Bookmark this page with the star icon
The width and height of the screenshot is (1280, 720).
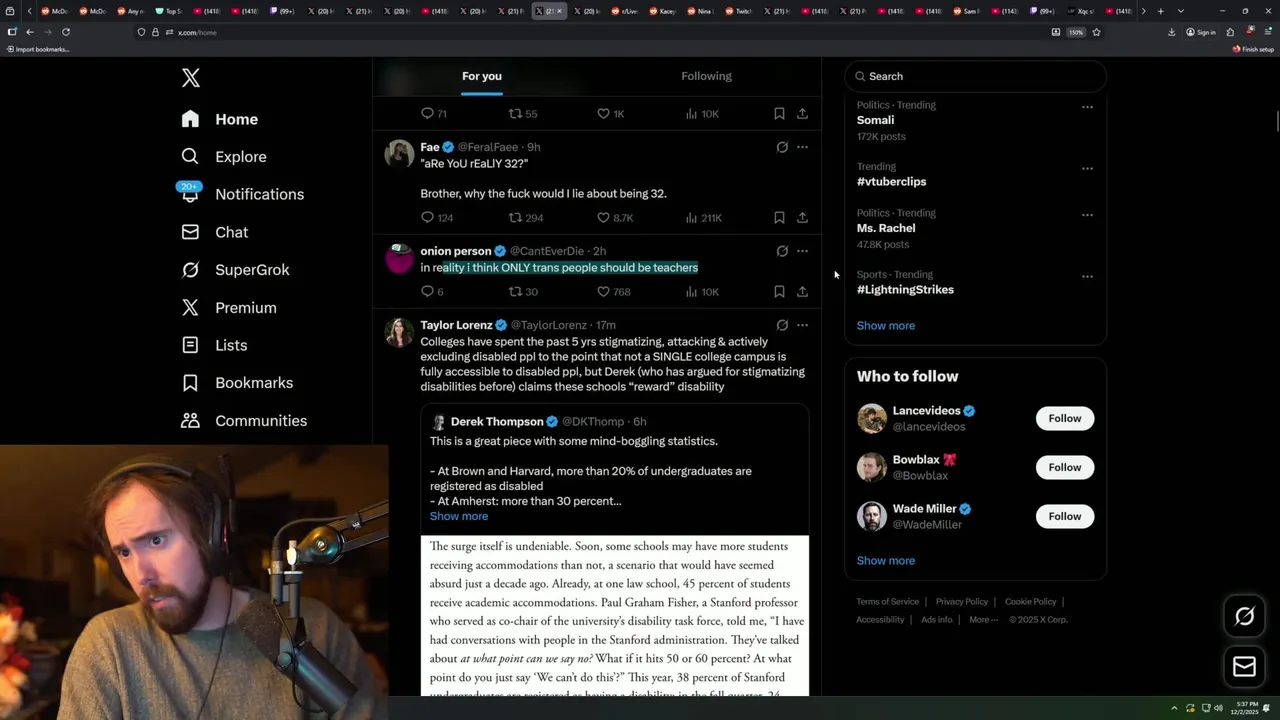point(1096,32)
